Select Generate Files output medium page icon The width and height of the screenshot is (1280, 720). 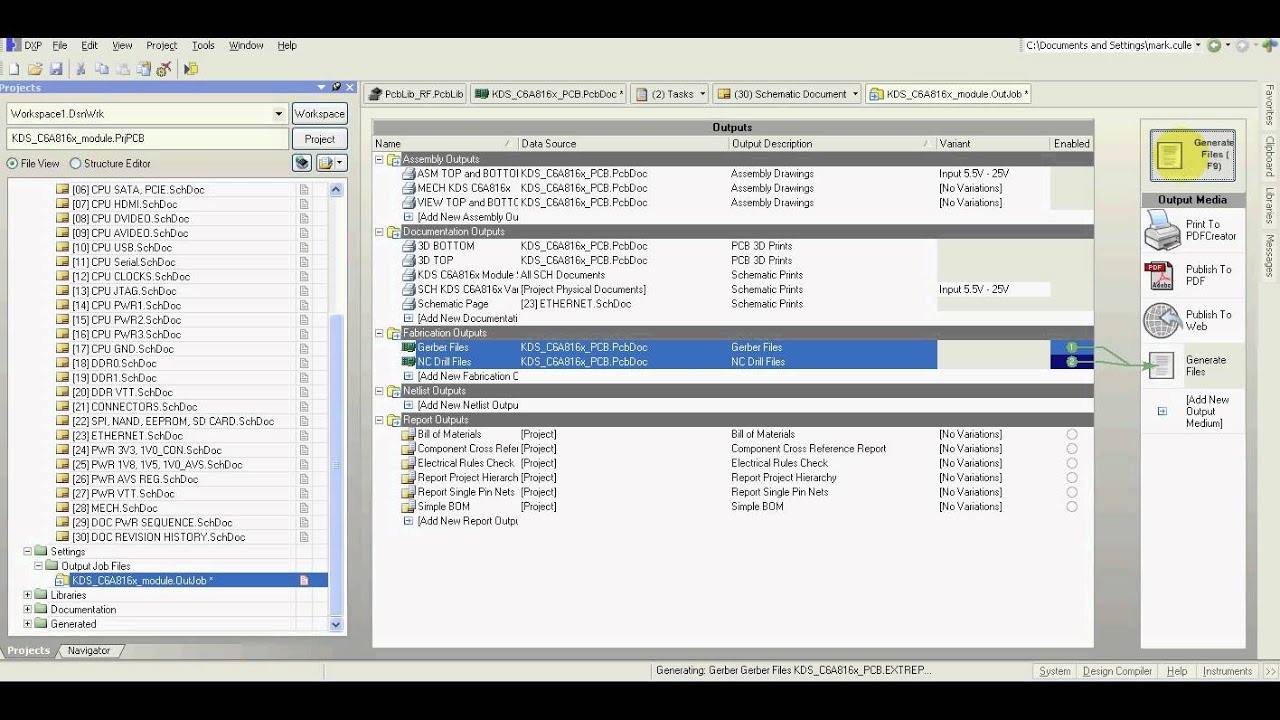(1161, 365)
